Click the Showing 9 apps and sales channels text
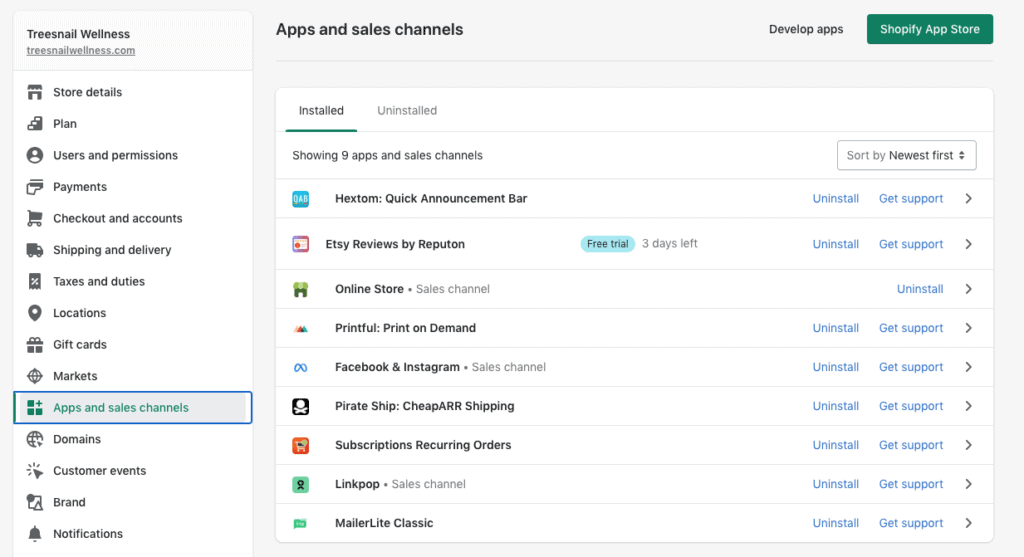This screenshot has width=1024, height=557. click(x=387, y=155)
